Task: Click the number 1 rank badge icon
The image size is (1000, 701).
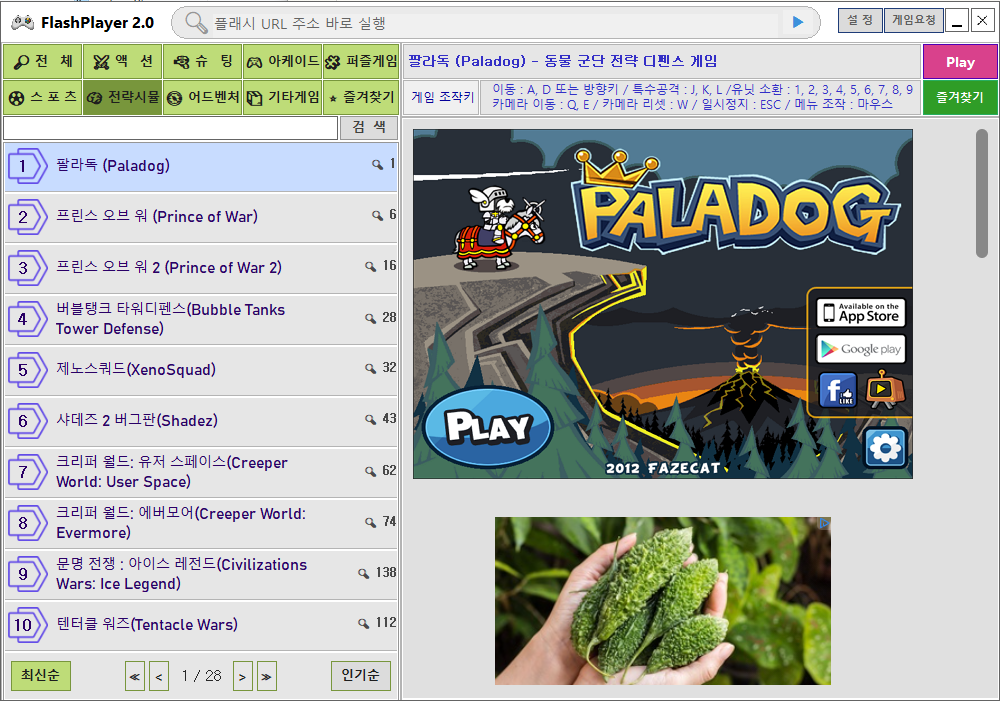Action: click(x=27, y=166)
